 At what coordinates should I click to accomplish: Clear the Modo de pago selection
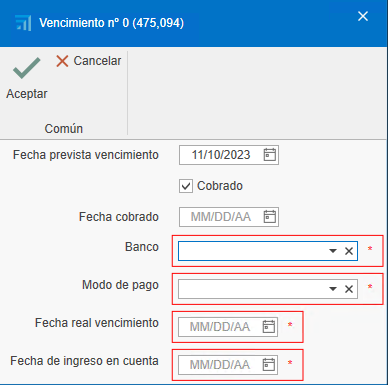[349, 289]
